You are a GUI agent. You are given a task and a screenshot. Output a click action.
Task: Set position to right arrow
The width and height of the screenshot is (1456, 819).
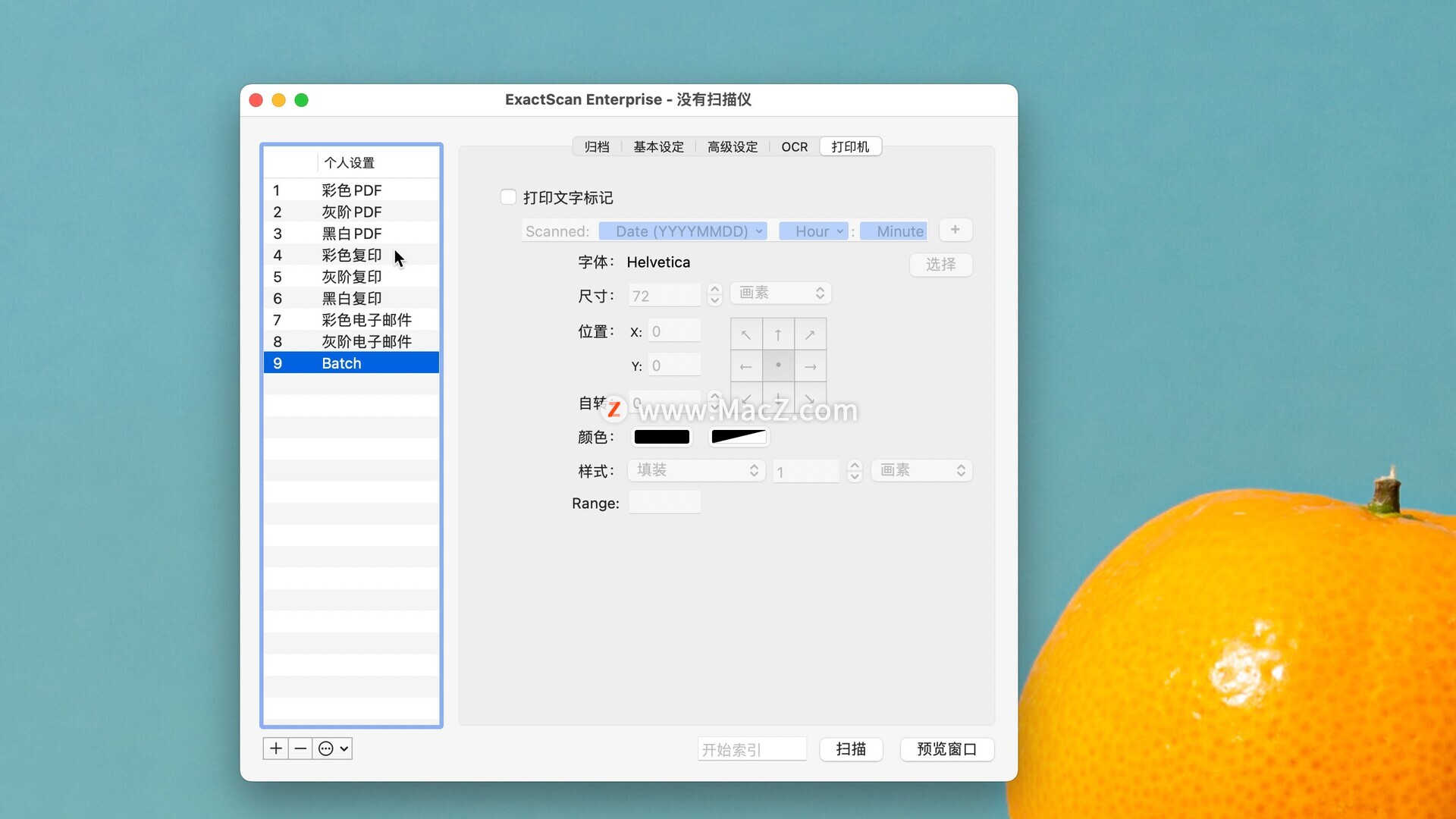tap(810, 366)
